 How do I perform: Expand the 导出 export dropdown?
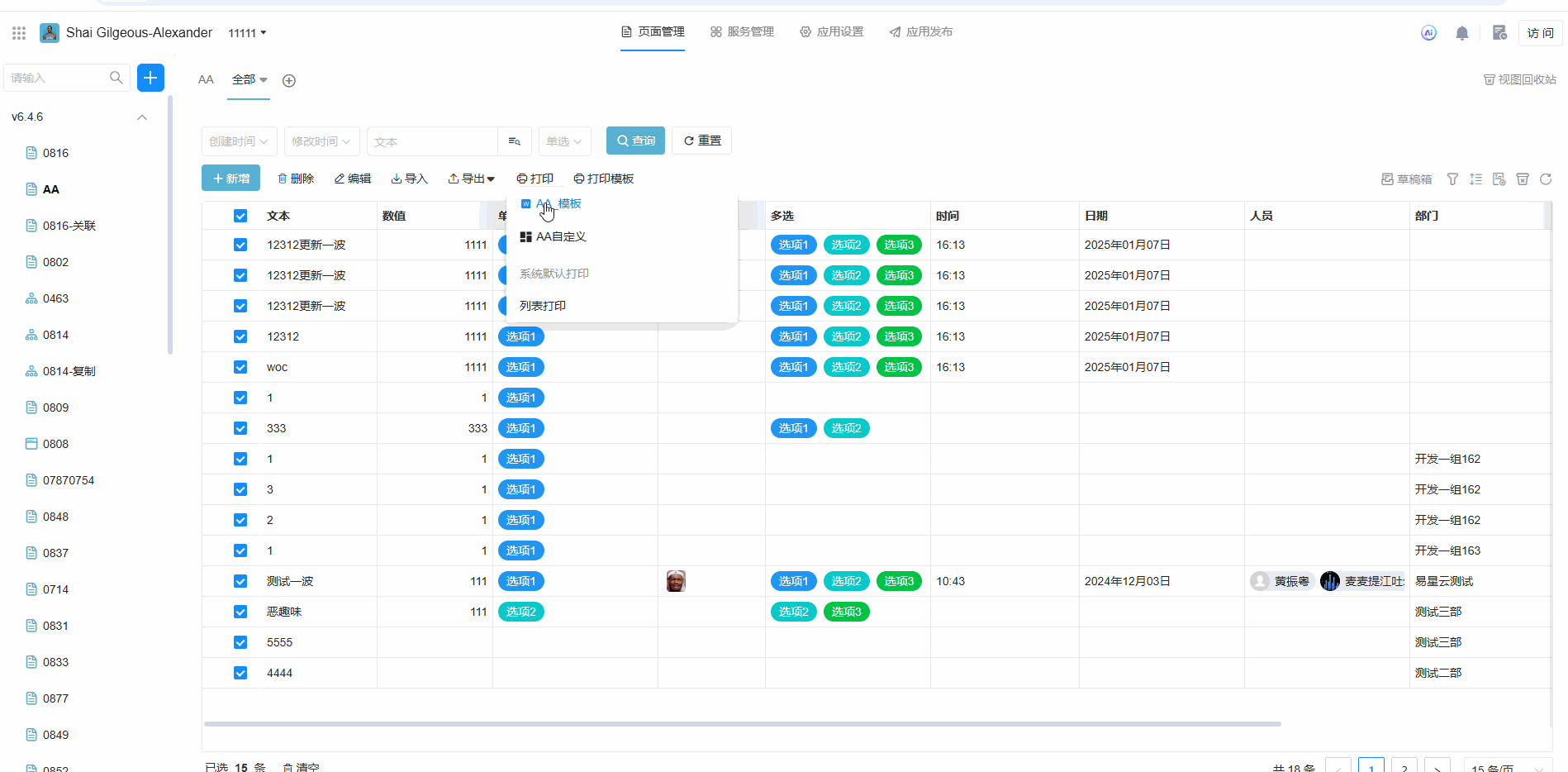471,179
